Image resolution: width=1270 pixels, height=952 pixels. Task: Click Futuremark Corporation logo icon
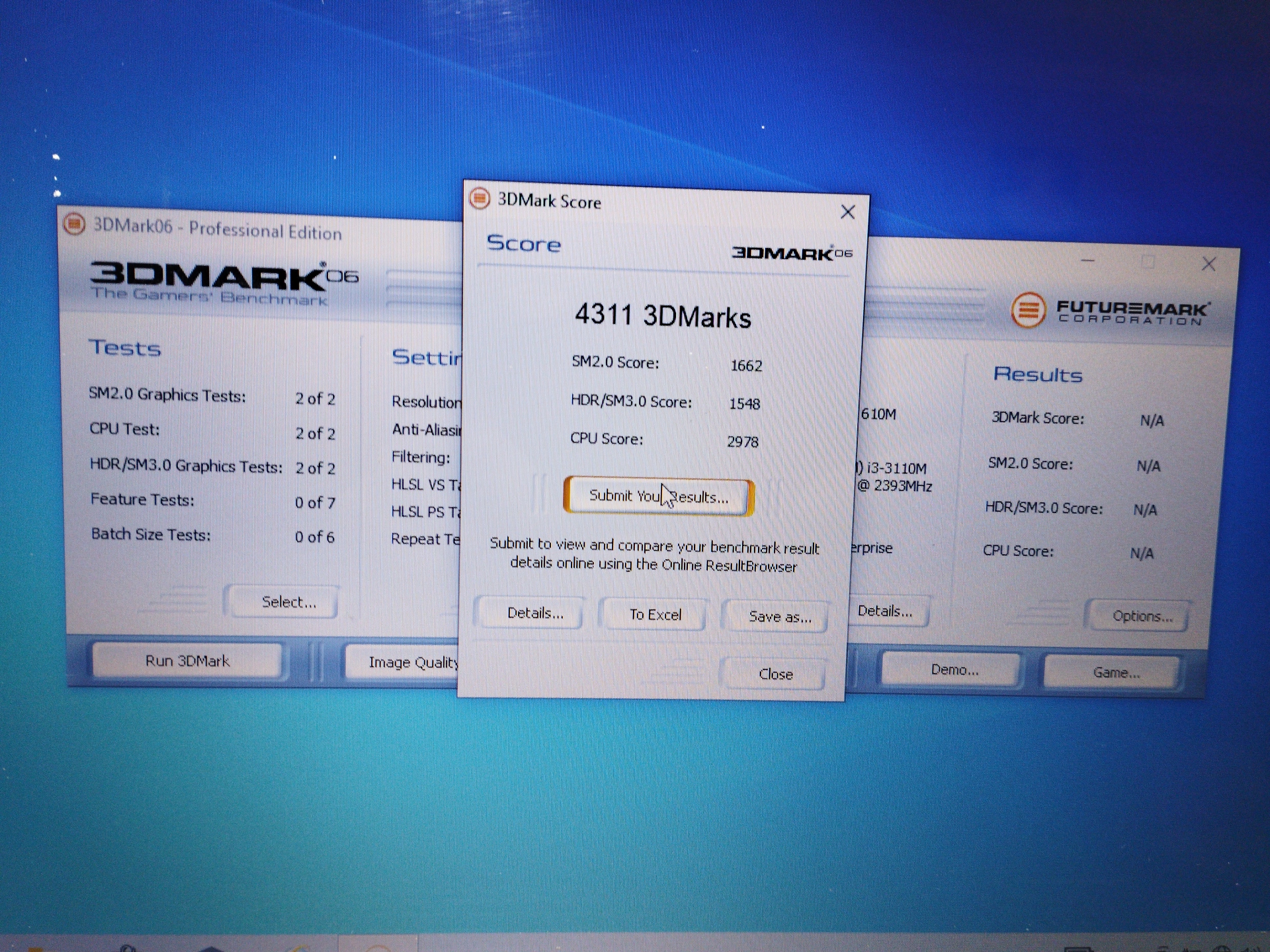pyautogui.click(x=1028, y=309)
